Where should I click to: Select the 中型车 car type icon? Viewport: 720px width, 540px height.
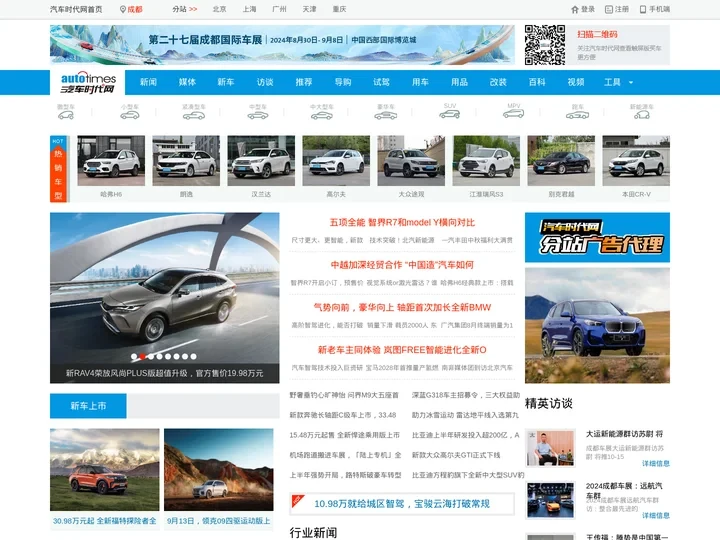(x=258, y=115)
